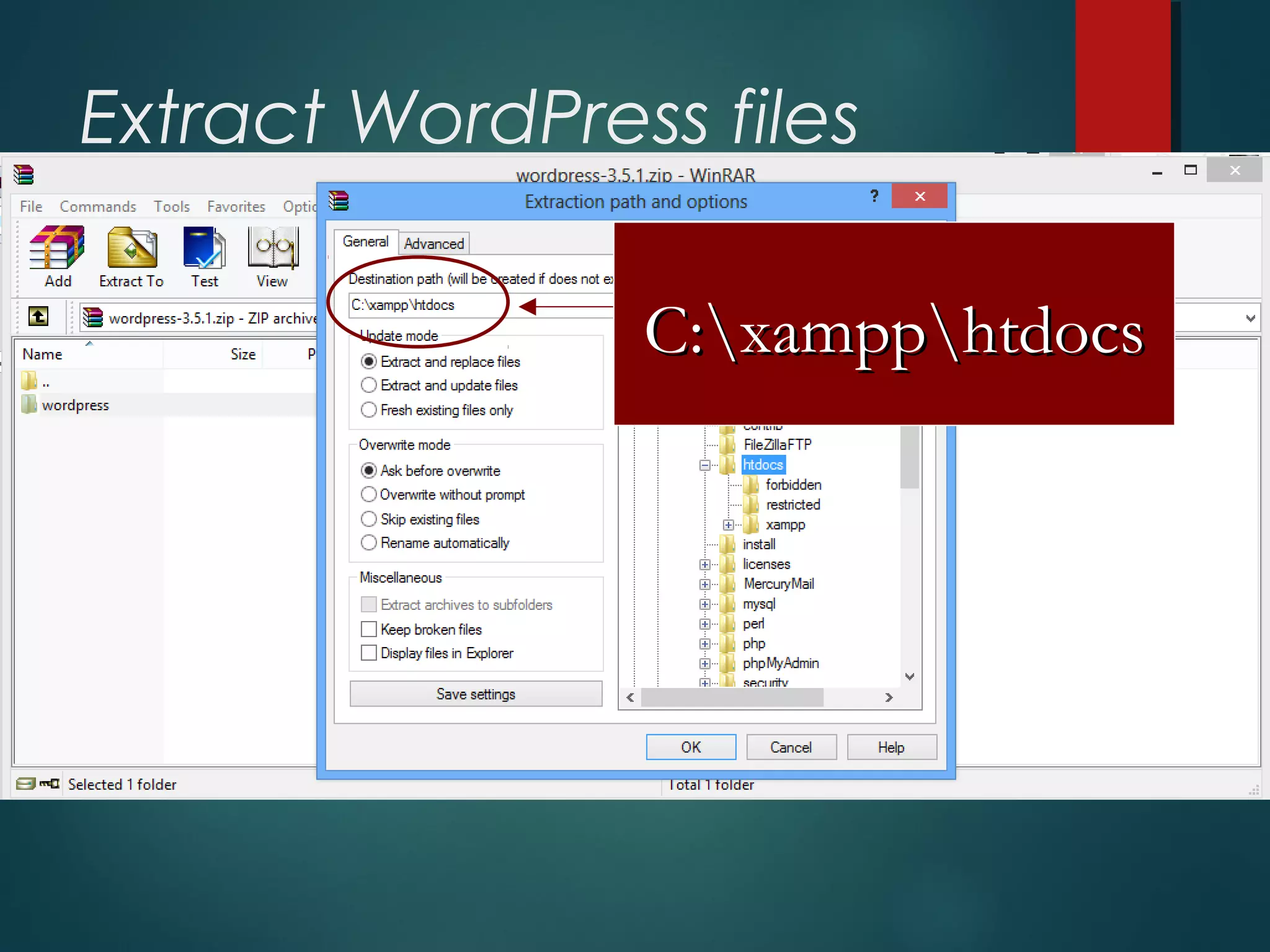1270x952 pixels.
Task: Open the archive address bar dropdown arrow
Action: coord(1250,318)
